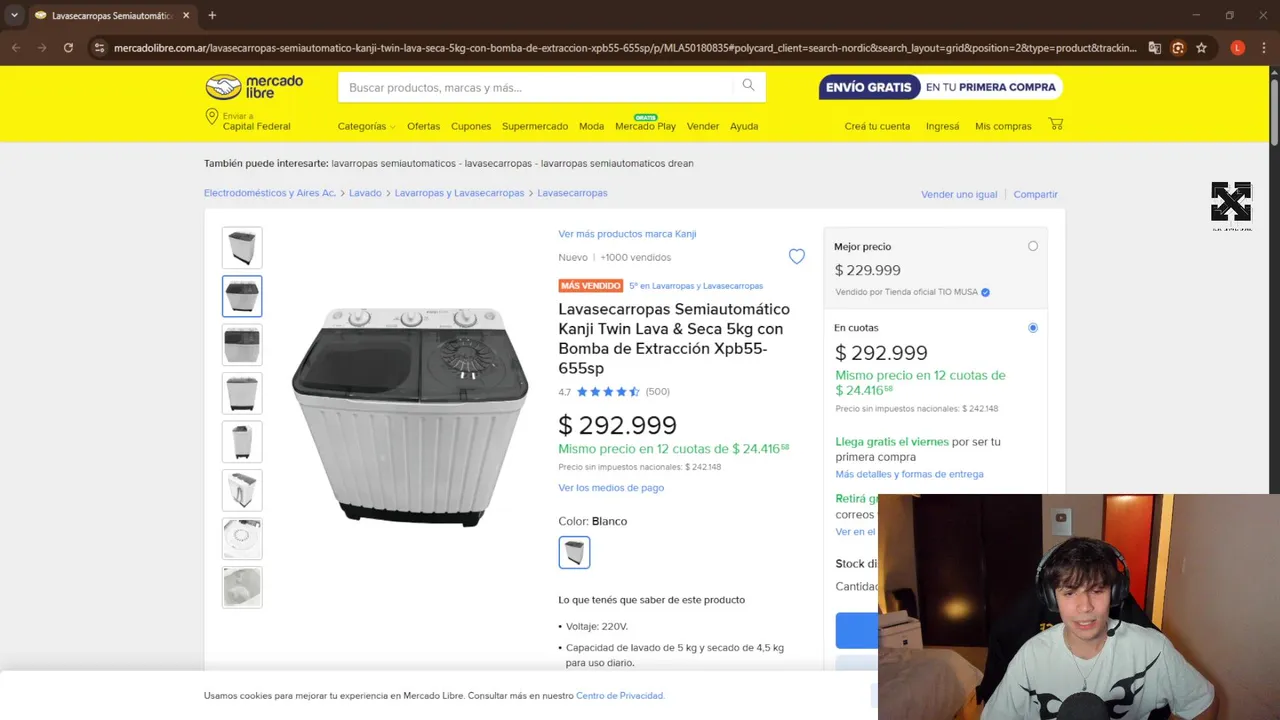
Task: View the first product thumbnail image
Action: click(242, 247)
